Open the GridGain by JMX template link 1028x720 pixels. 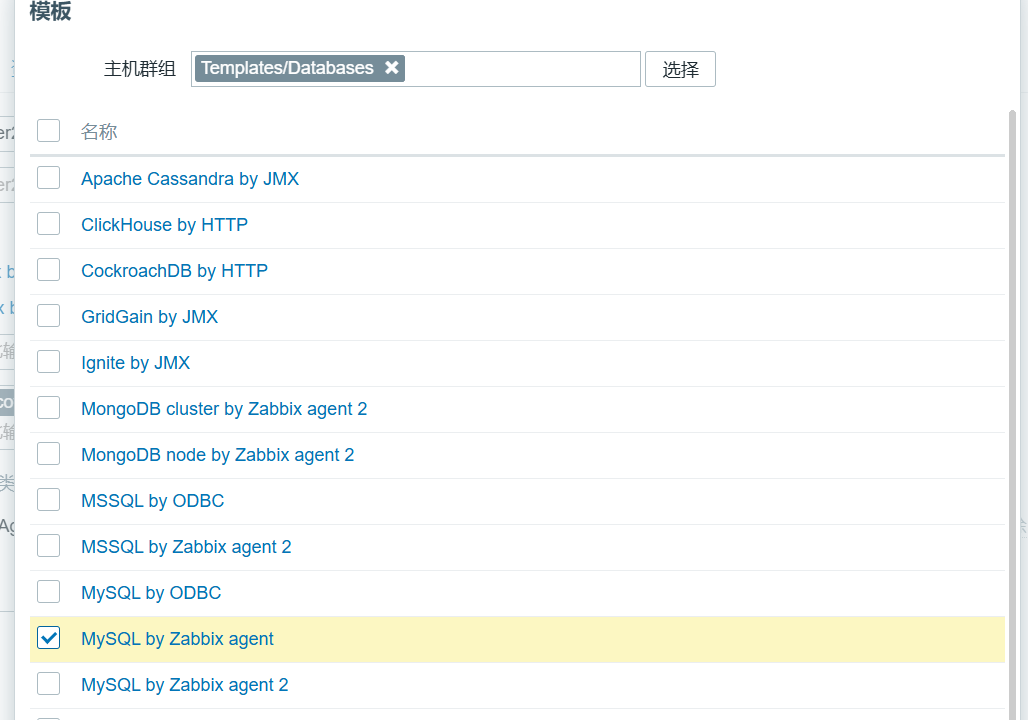(x=149, y=317)
